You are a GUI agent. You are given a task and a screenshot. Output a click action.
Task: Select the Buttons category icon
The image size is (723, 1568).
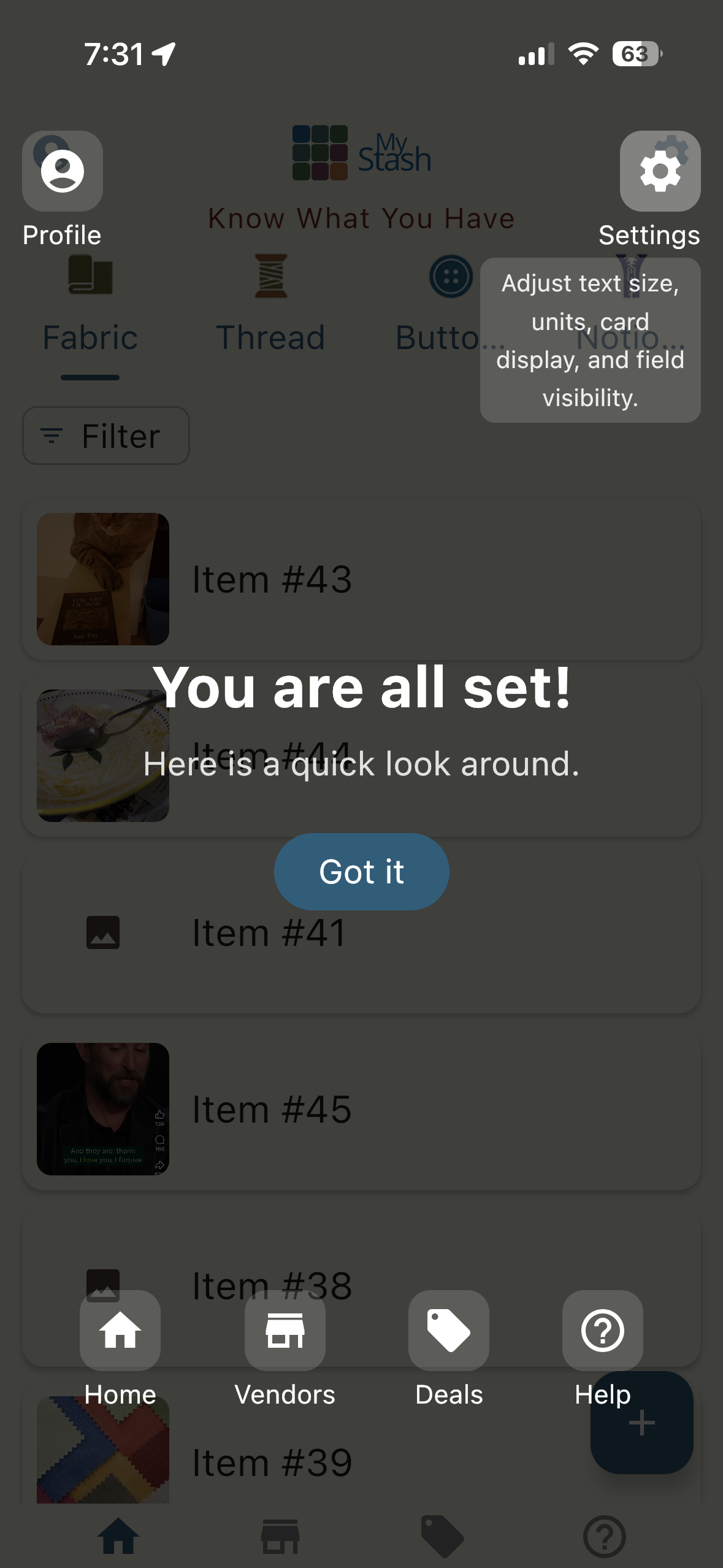[x=449, y=276]
